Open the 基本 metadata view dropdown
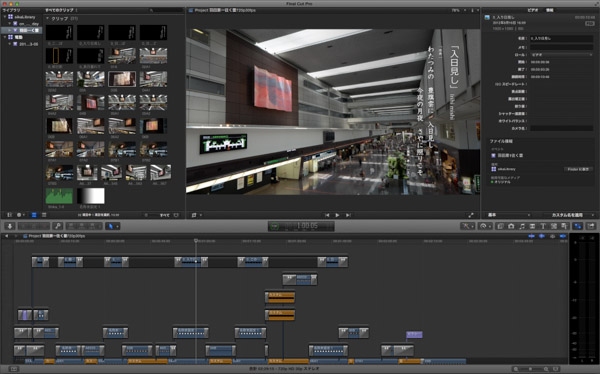The height and width of the screenshot is (374, 600). click(x=508, y=215)
